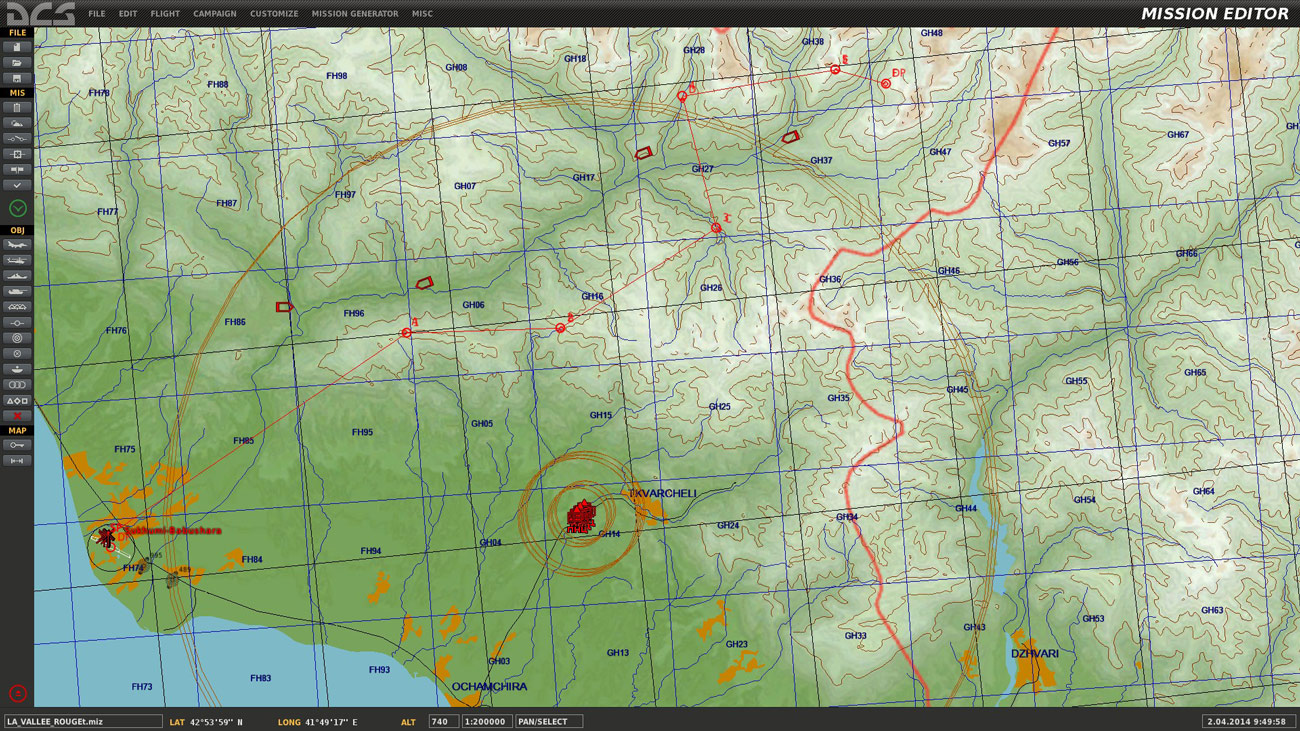Open the FILE menu
The height and width of the screenshot is (731, 1300).
click(96, 14)
